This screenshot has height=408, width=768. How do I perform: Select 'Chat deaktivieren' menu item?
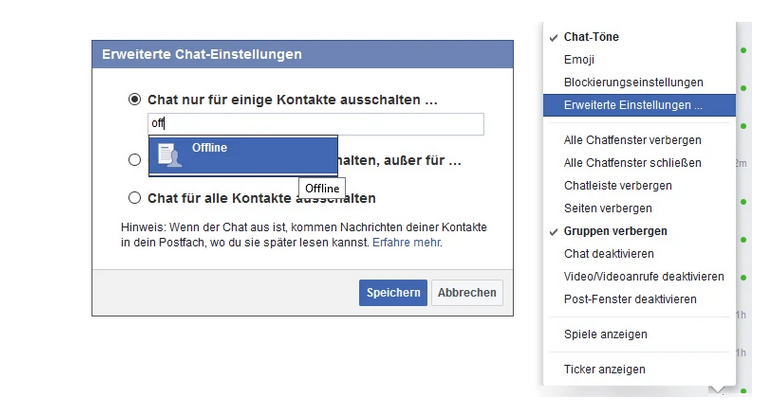click(639, 254)
